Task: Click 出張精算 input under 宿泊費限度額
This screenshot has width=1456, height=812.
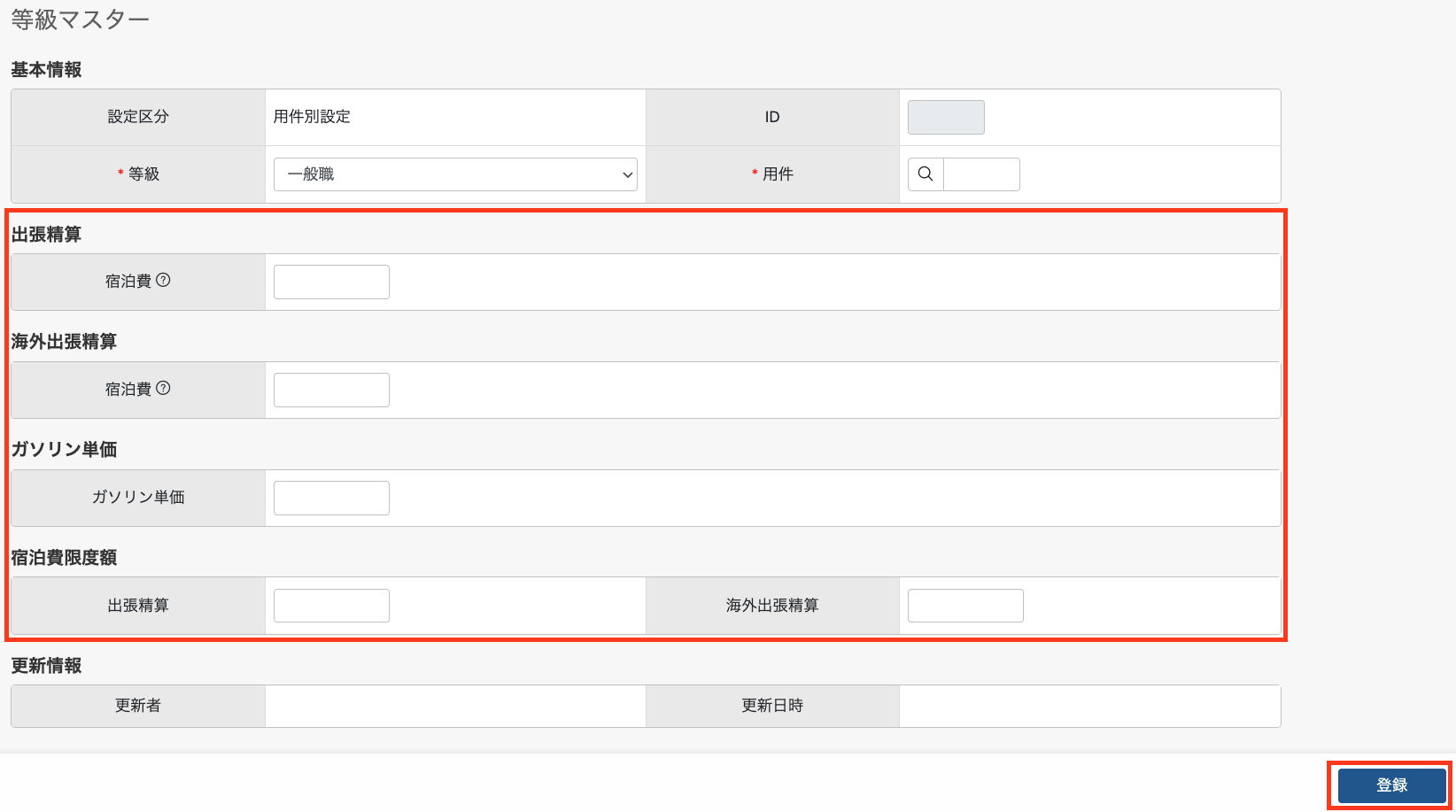Action: click(331, 606)
